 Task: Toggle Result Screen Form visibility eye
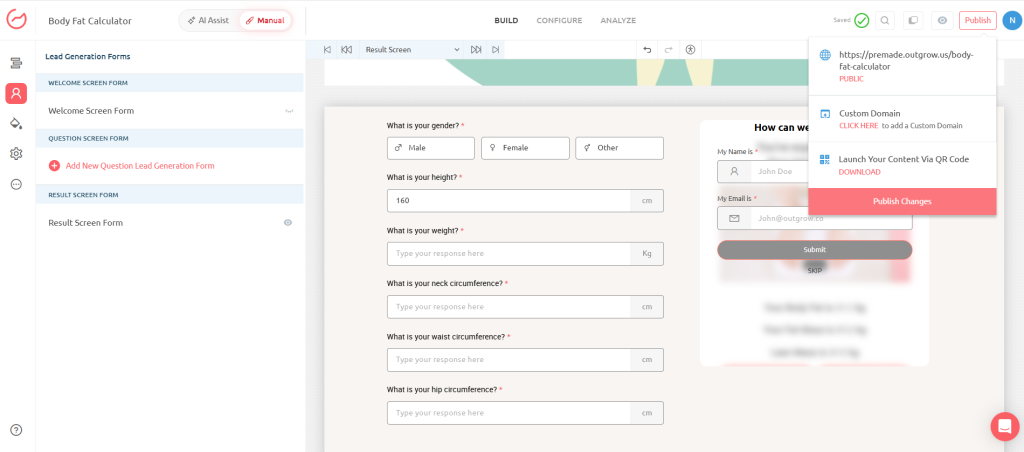click(x=288, y=223)
